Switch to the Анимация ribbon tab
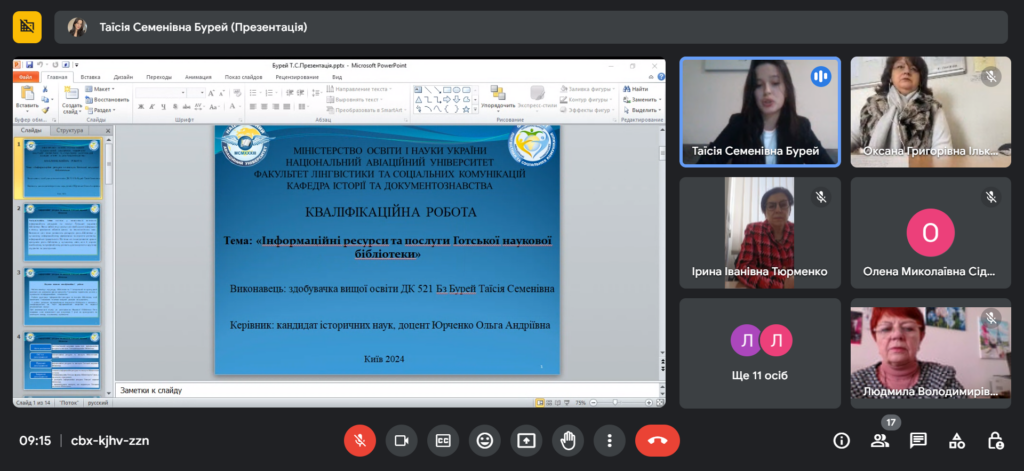The height and width of the screenshot is (471, 1024). pyautogui.click(x=197, y=76)
